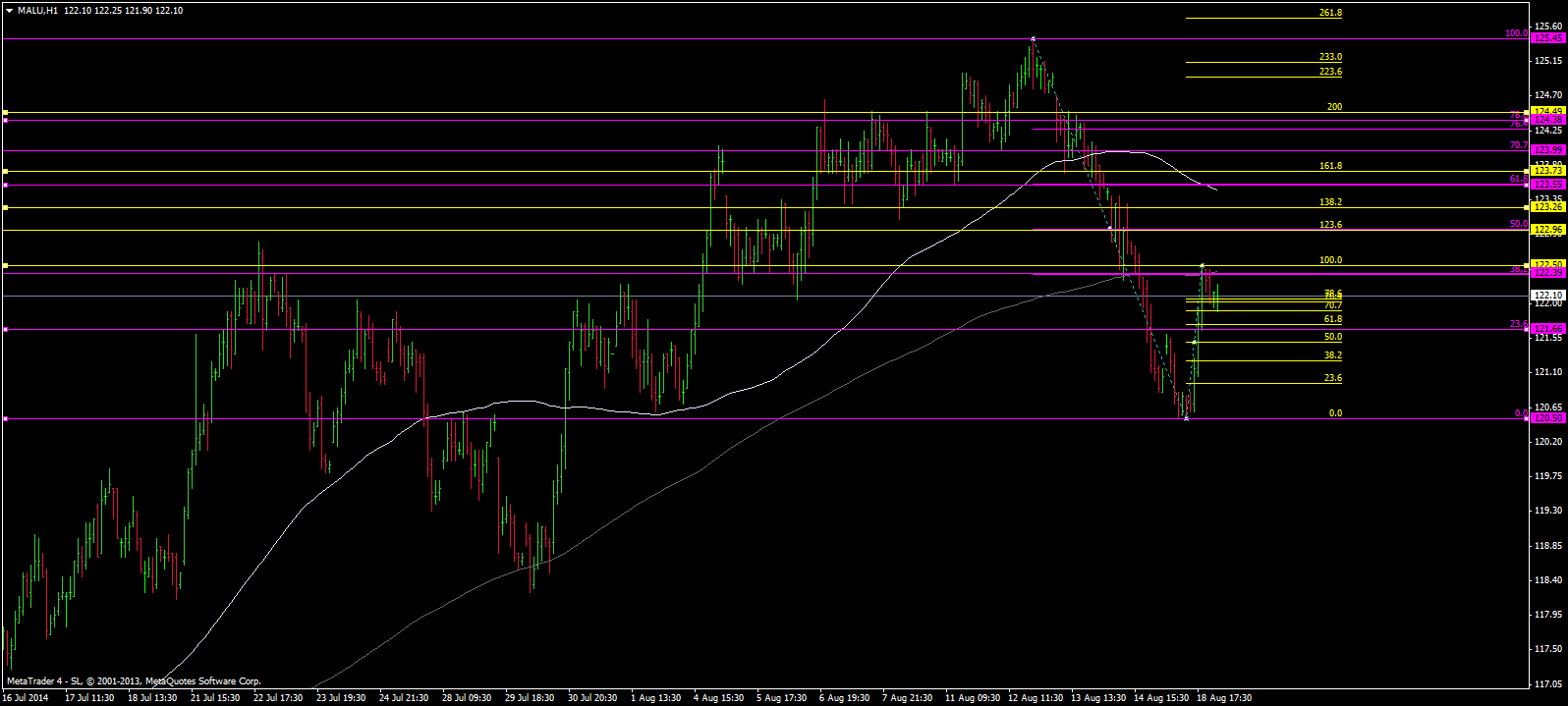Click the yellow Fibonacci label 100.0
Screen dimensions: 1568x706
(1331, 260)
